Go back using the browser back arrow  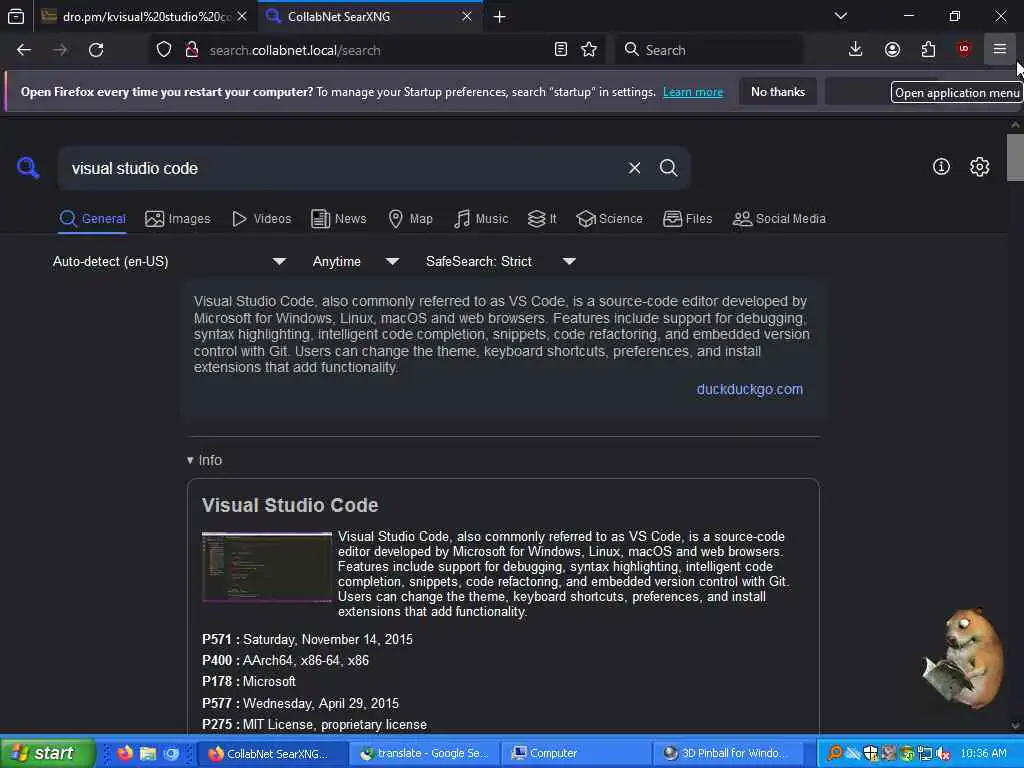pos(24,50)
